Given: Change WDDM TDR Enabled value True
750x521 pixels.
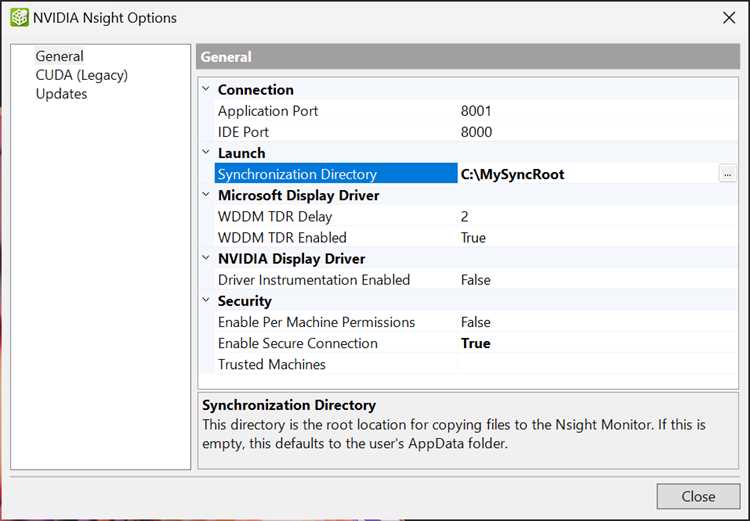Looking at the screenshot, I should pos(597,238).
